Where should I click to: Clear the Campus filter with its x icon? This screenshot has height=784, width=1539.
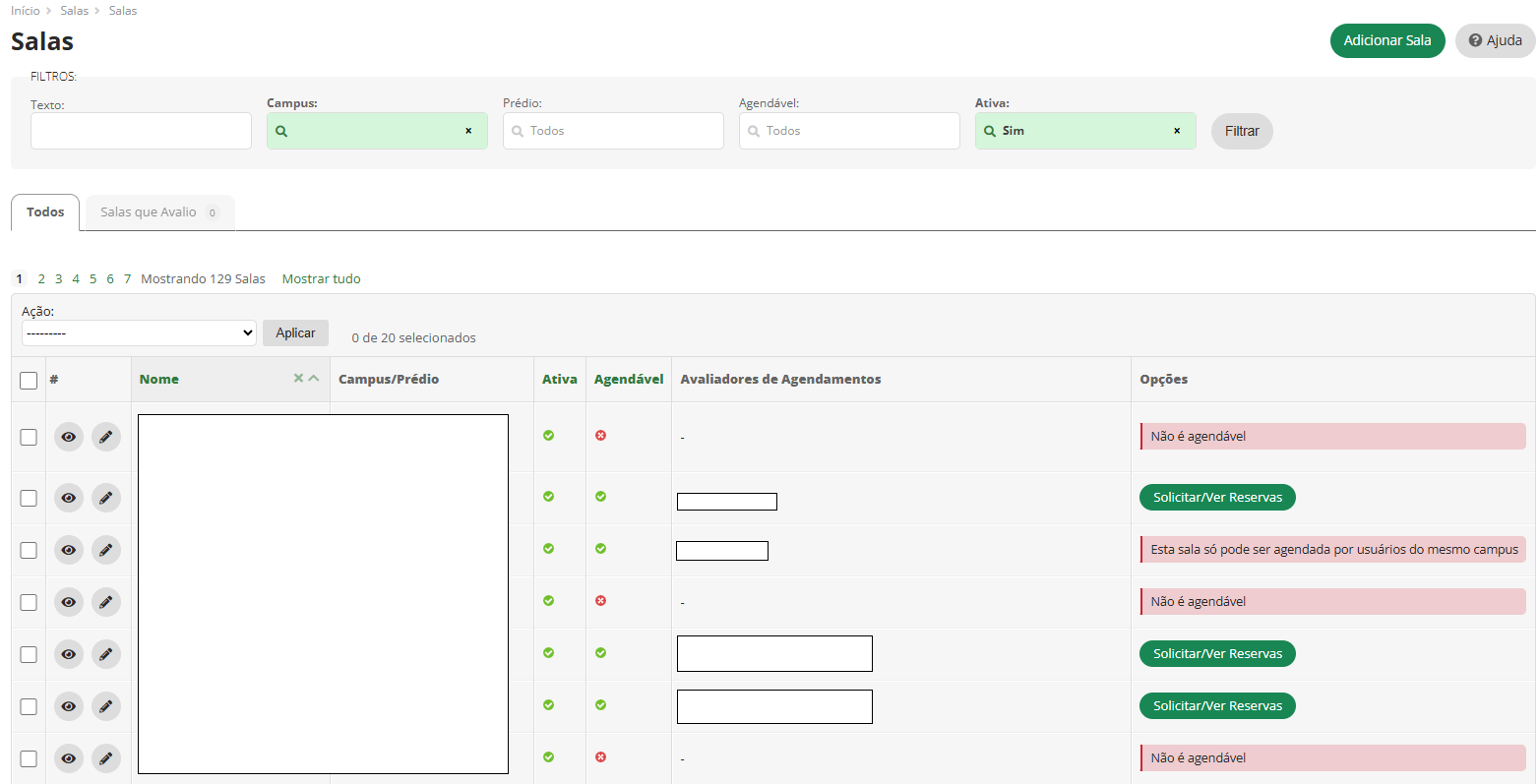(468, 131)
